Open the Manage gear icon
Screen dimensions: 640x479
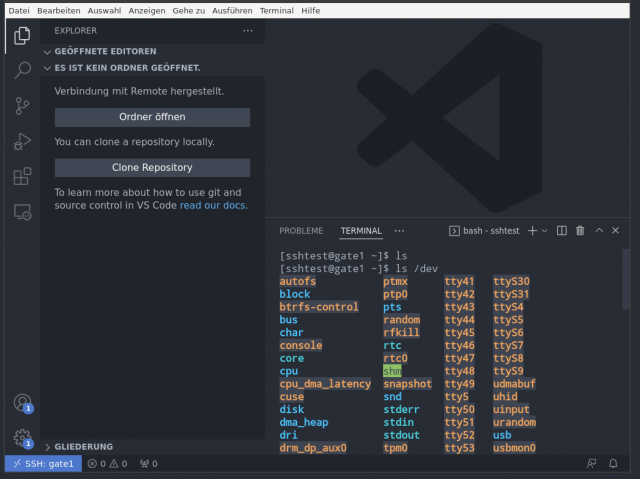point(23,438)
